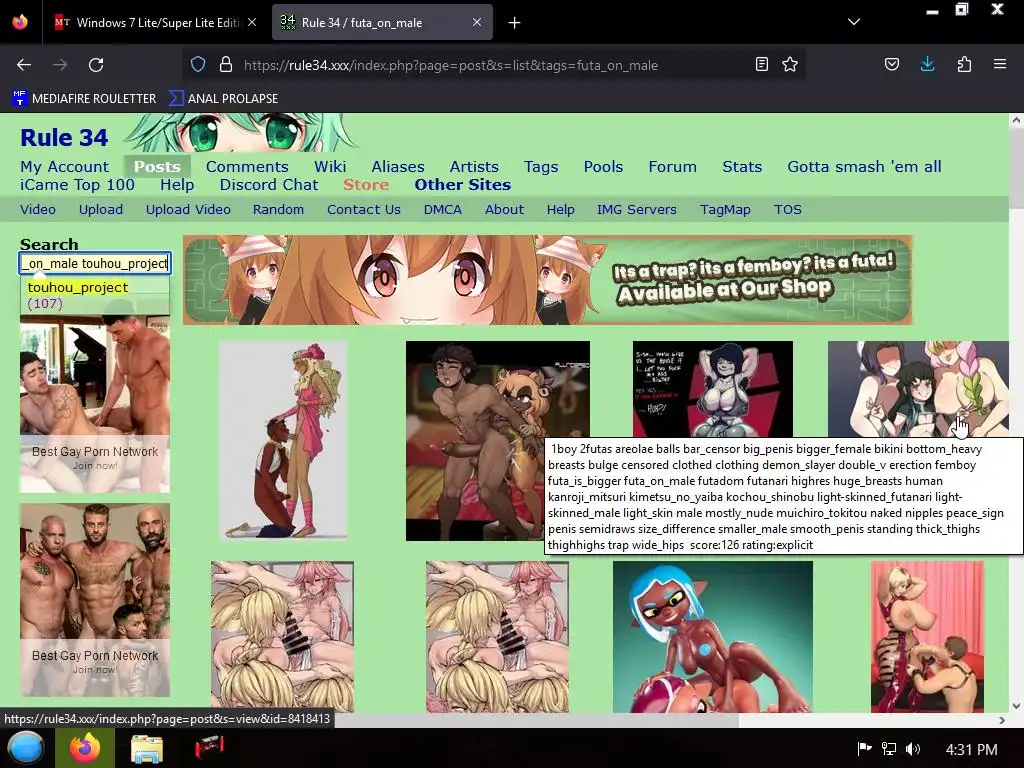Close the Rule 34 tab

477,22
